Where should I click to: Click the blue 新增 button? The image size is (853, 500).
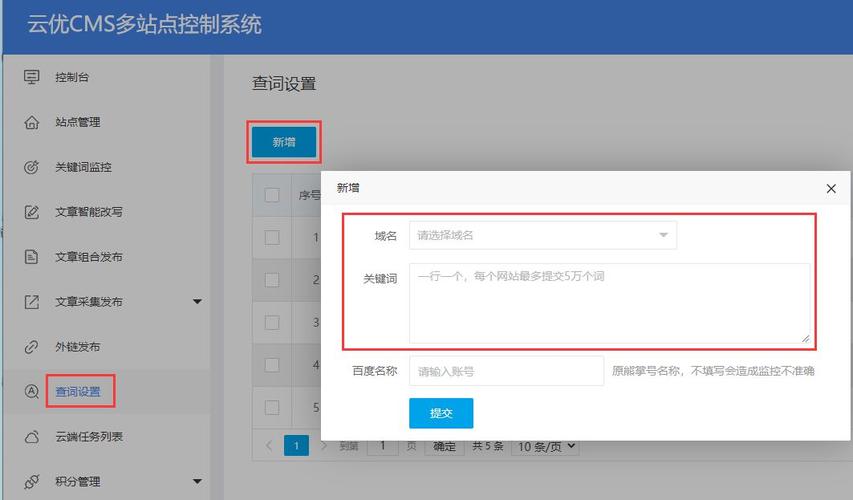coord(283,142)
